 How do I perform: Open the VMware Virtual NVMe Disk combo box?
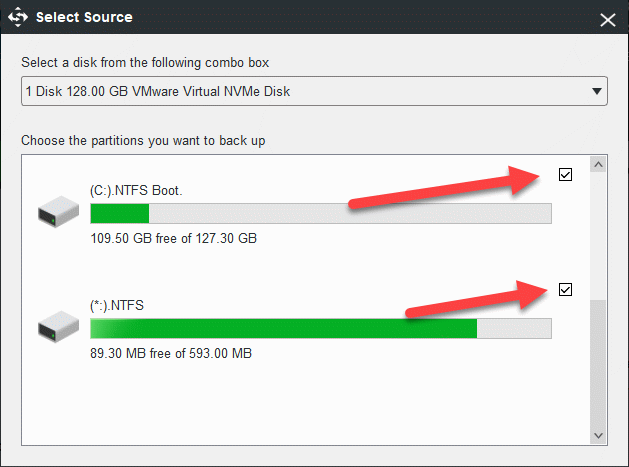point(300,92)
